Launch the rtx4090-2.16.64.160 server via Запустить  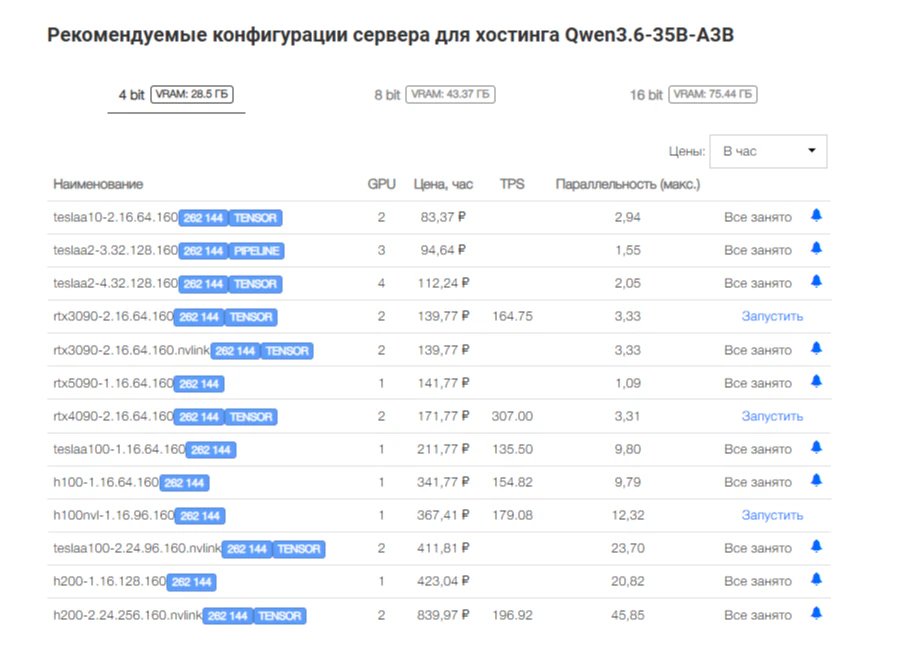772,416
